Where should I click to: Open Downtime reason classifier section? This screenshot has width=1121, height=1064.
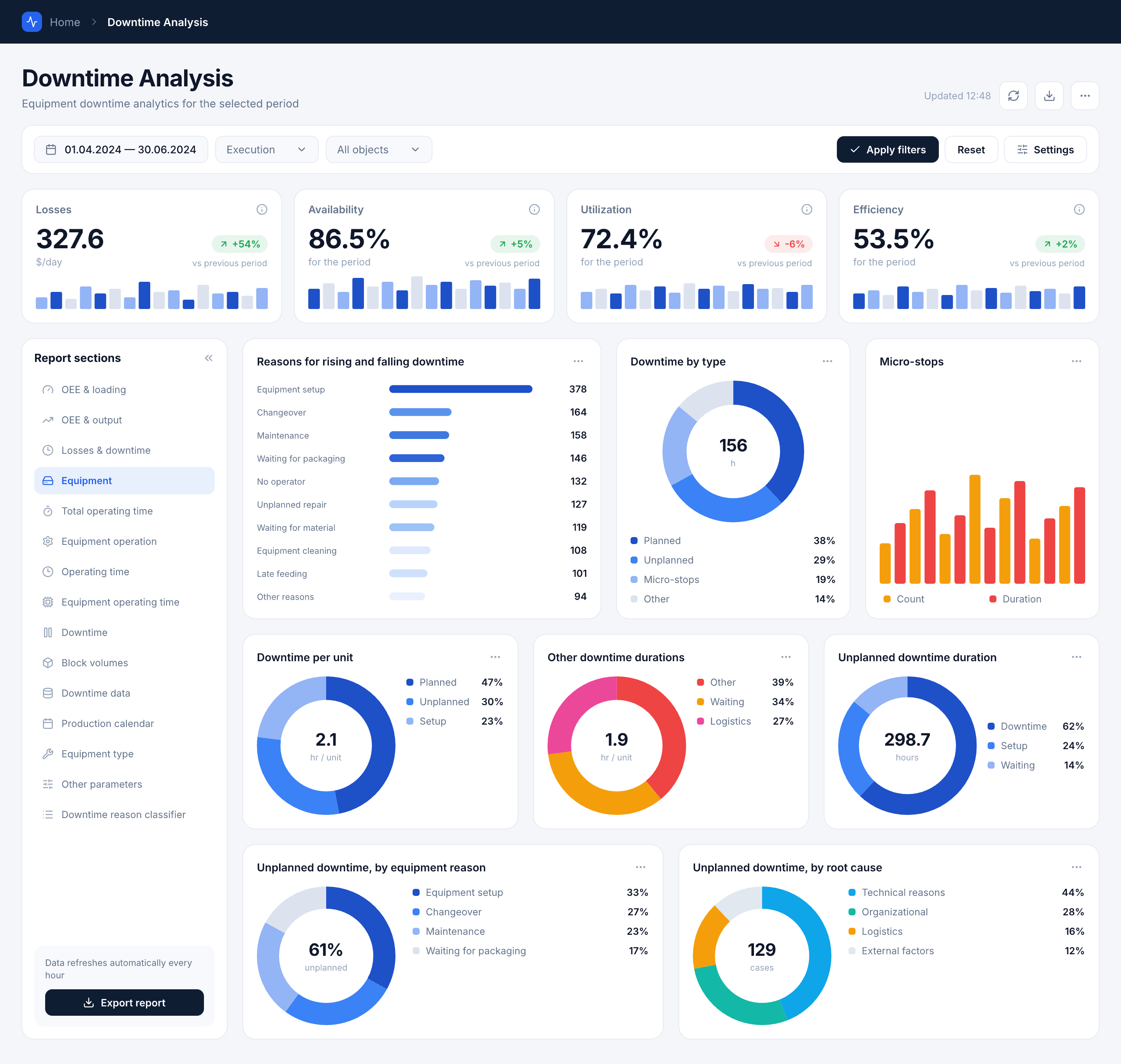tap(124, 815)
